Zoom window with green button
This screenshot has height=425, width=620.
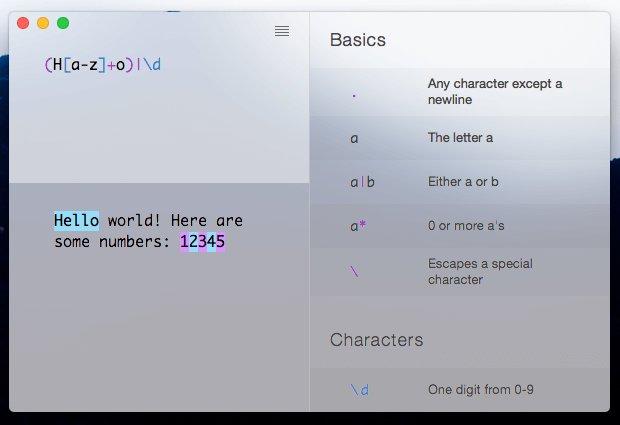click(63, 23)
